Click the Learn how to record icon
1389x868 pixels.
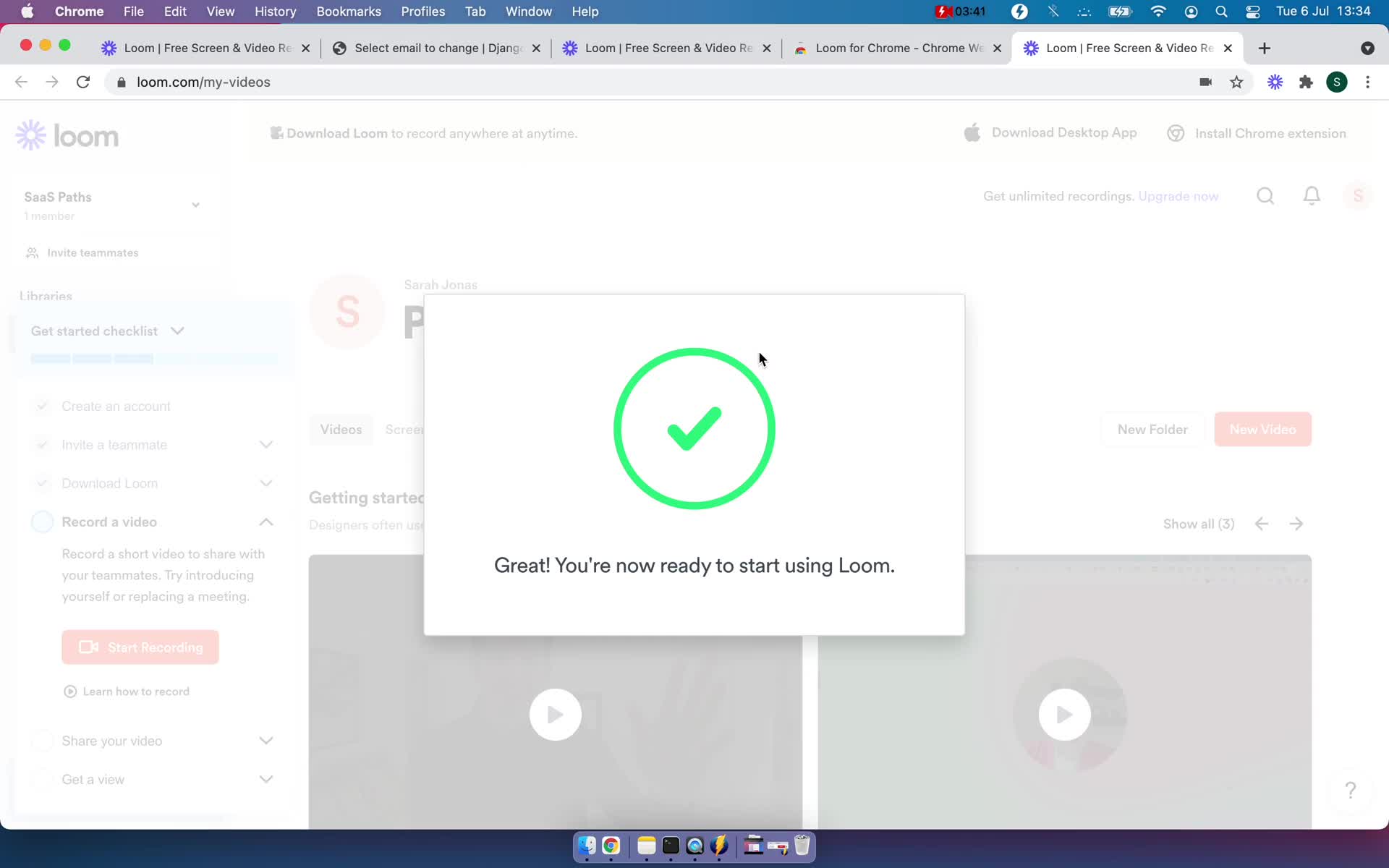click(x=70, y=690)
